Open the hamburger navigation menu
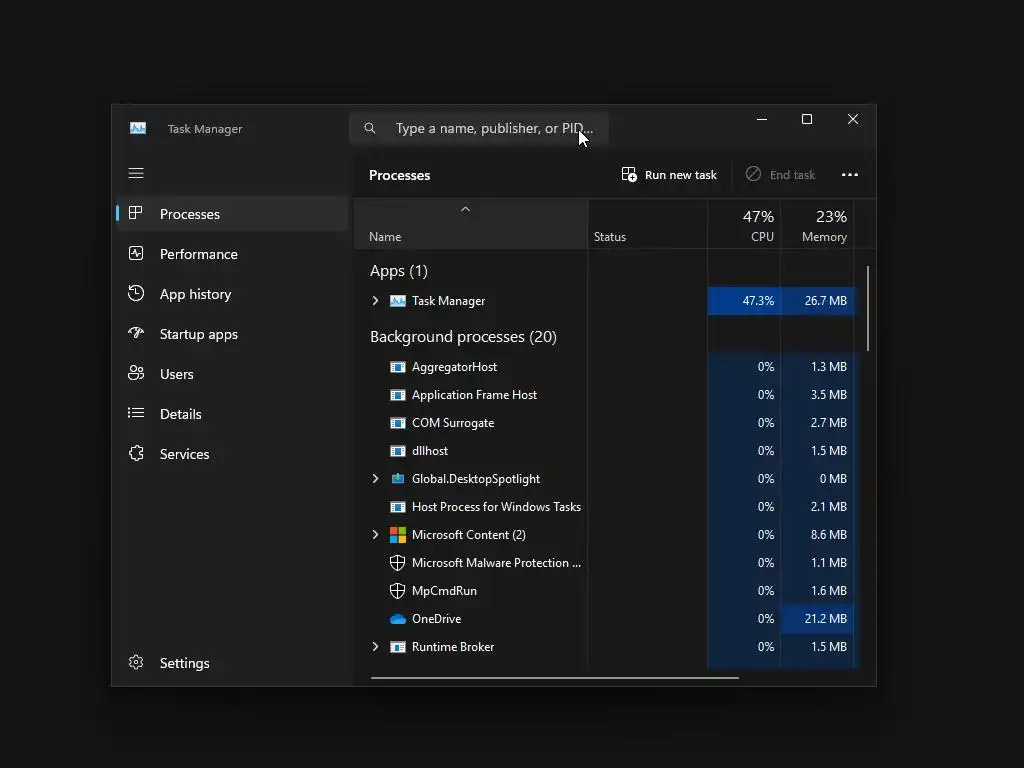Viewport: 1024px width, 768px height. pos(136,173)
